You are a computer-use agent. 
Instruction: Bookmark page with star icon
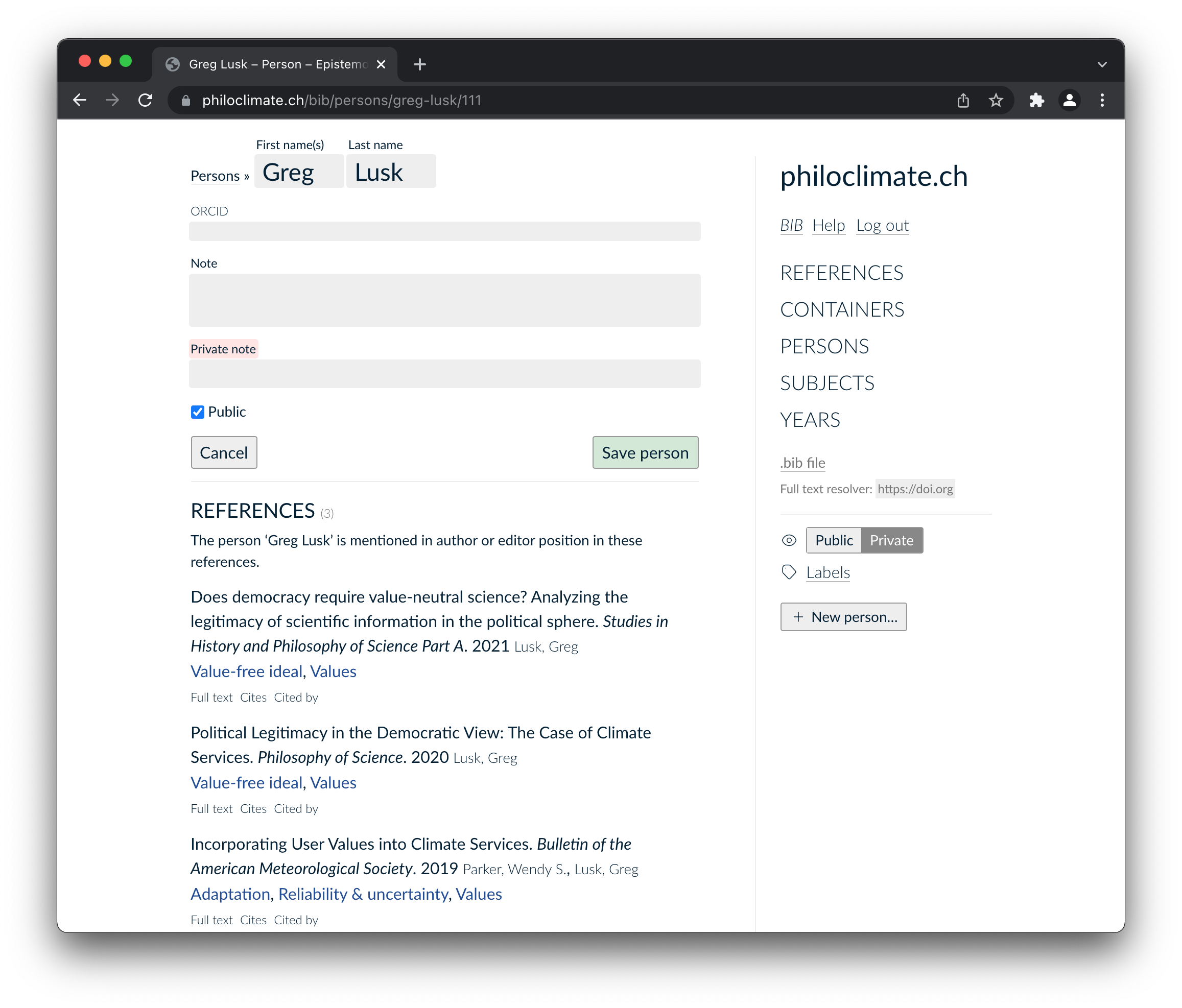996,101
